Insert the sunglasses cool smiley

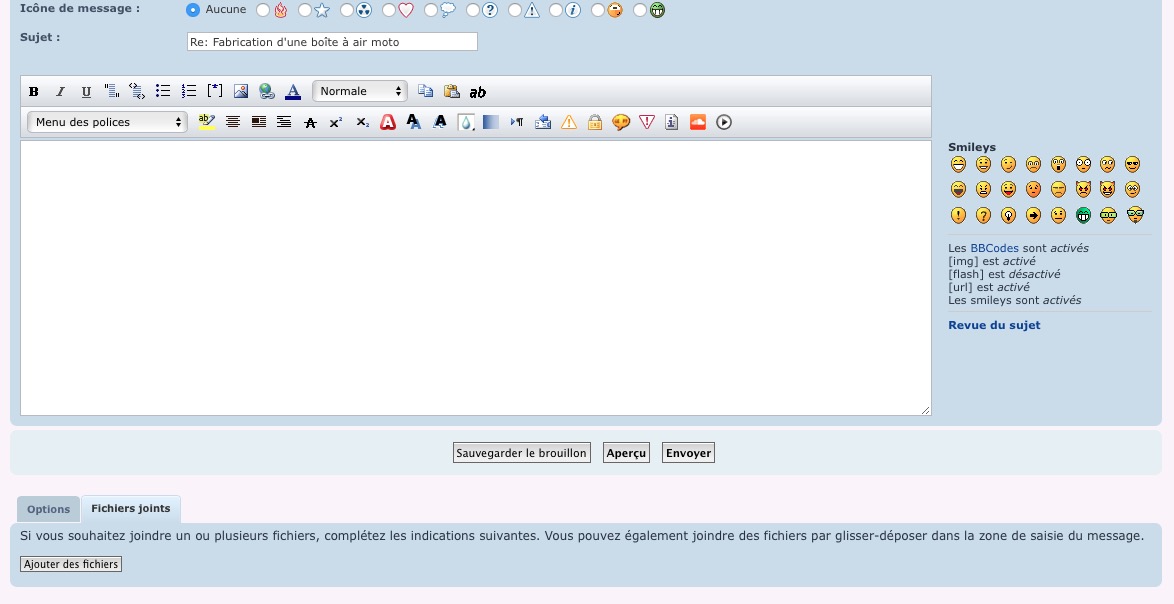(1133, 164)
